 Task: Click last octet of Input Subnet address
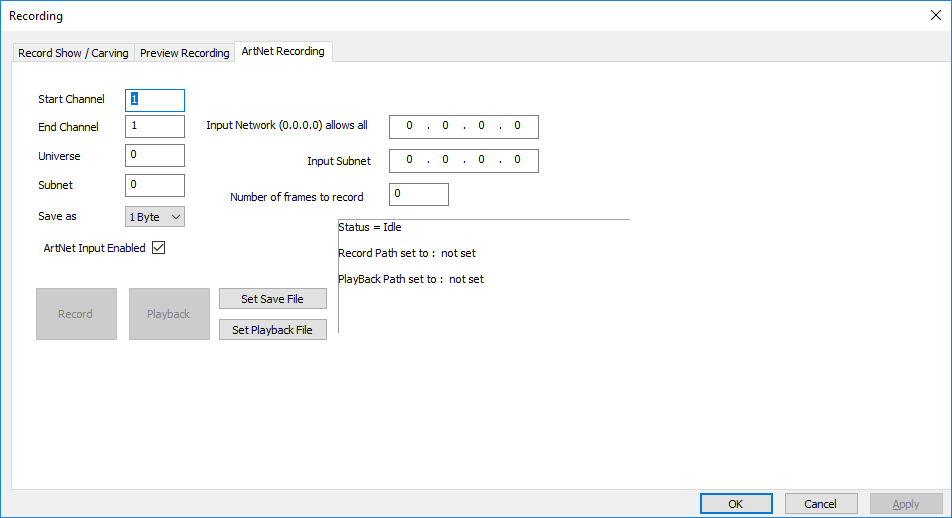517,160
